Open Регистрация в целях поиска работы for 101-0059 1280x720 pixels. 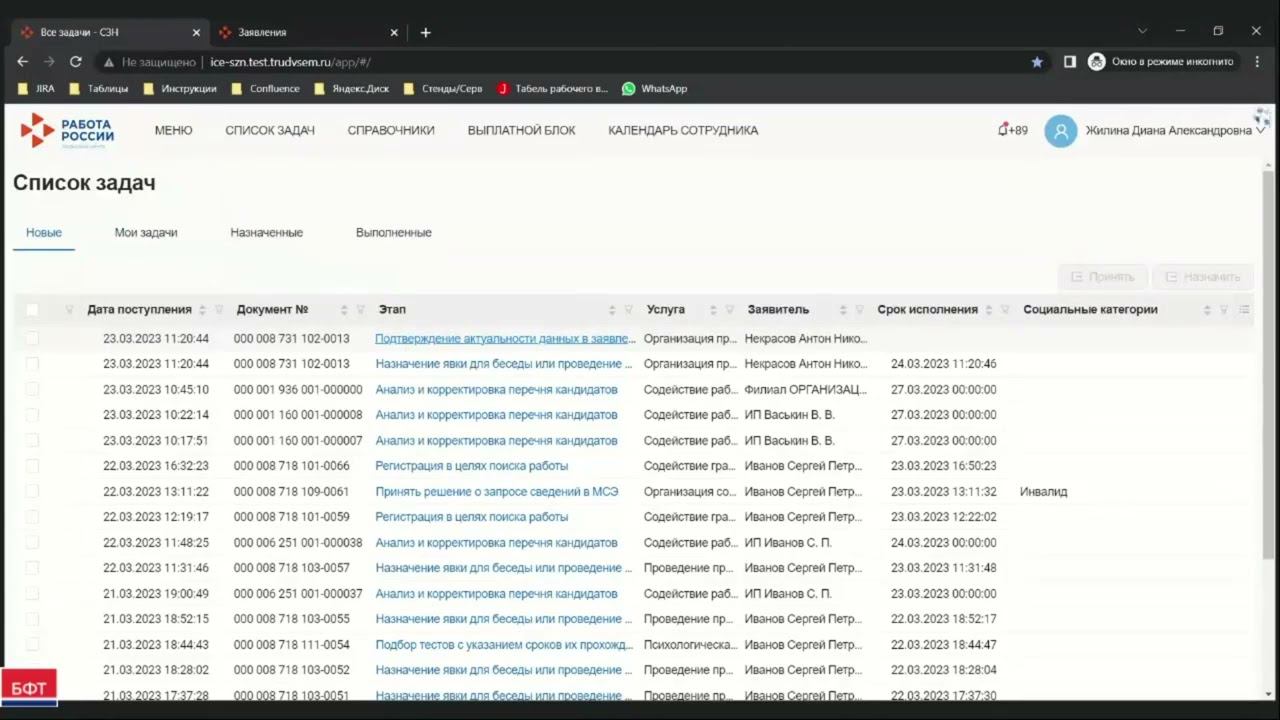click(x=471, y=517)
